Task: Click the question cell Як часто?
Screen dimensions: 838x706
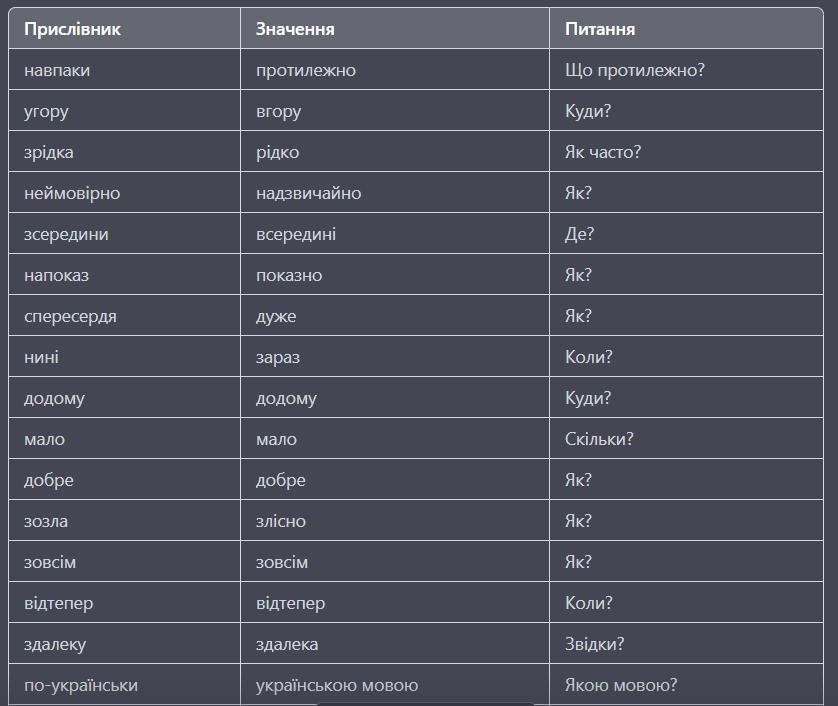Action: [603, 152]
